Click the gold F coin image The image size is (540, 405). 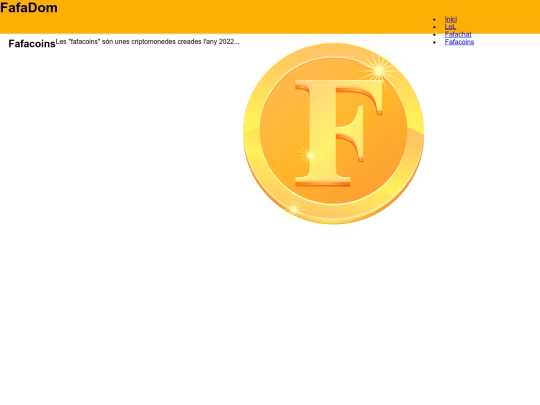point(333,133)
